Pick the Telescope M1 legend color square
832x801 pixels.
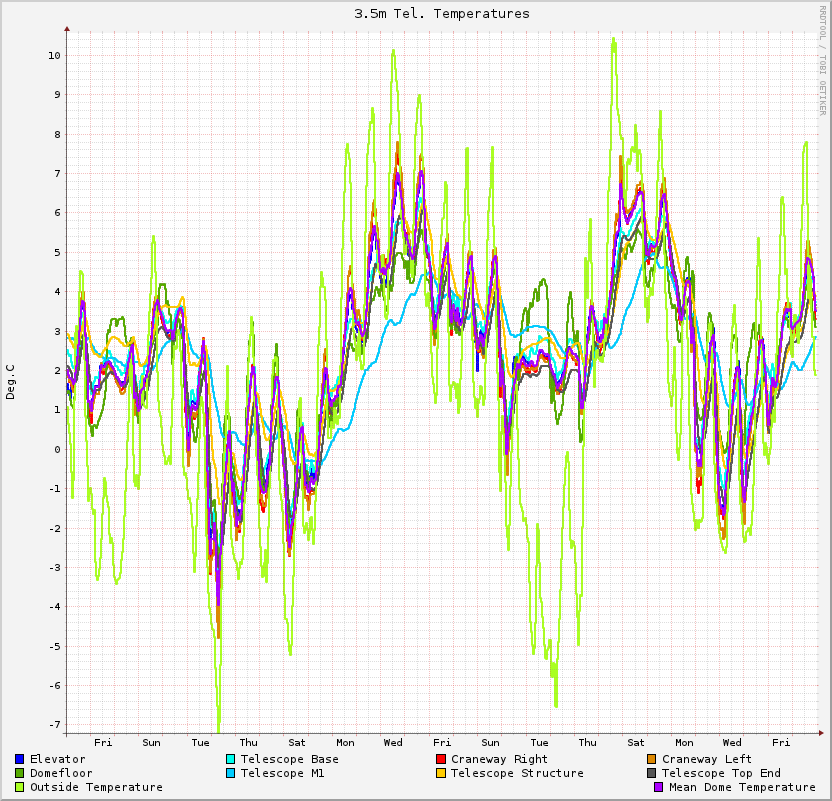tap(231, 773)
